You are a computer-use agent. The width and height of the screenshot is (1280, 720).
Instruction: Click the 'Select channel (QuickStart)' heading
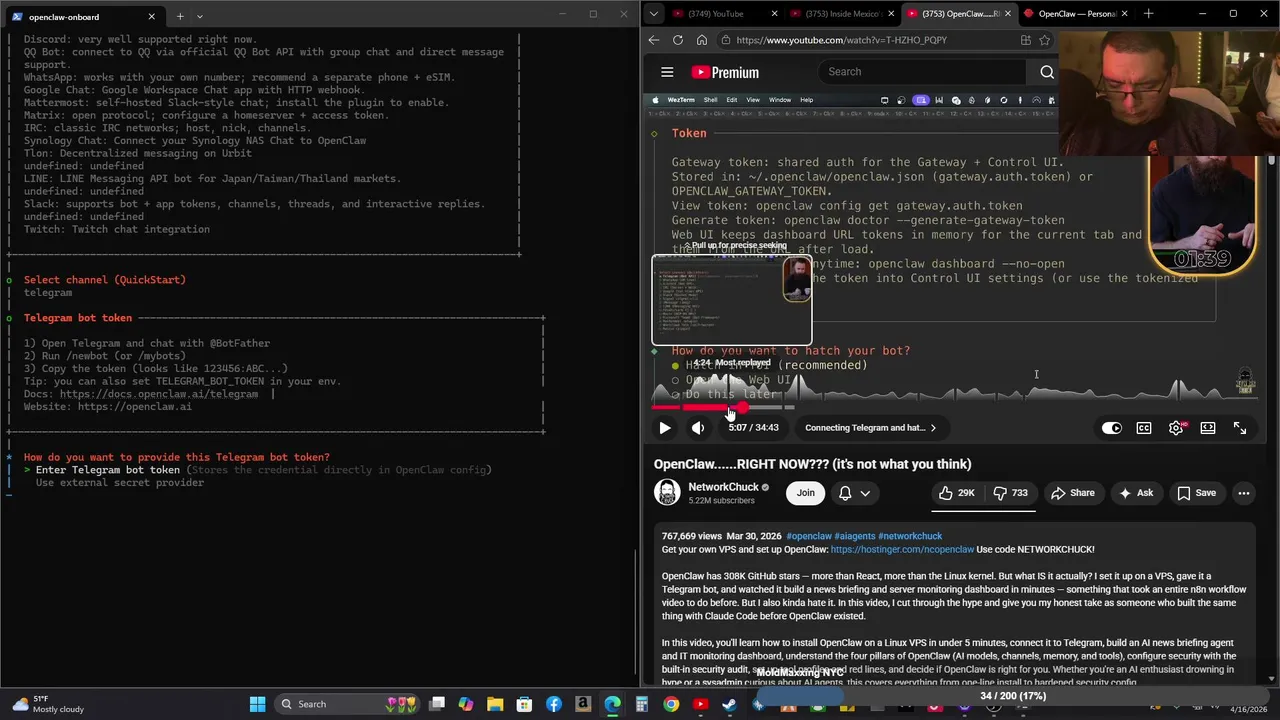coord(105,280)
